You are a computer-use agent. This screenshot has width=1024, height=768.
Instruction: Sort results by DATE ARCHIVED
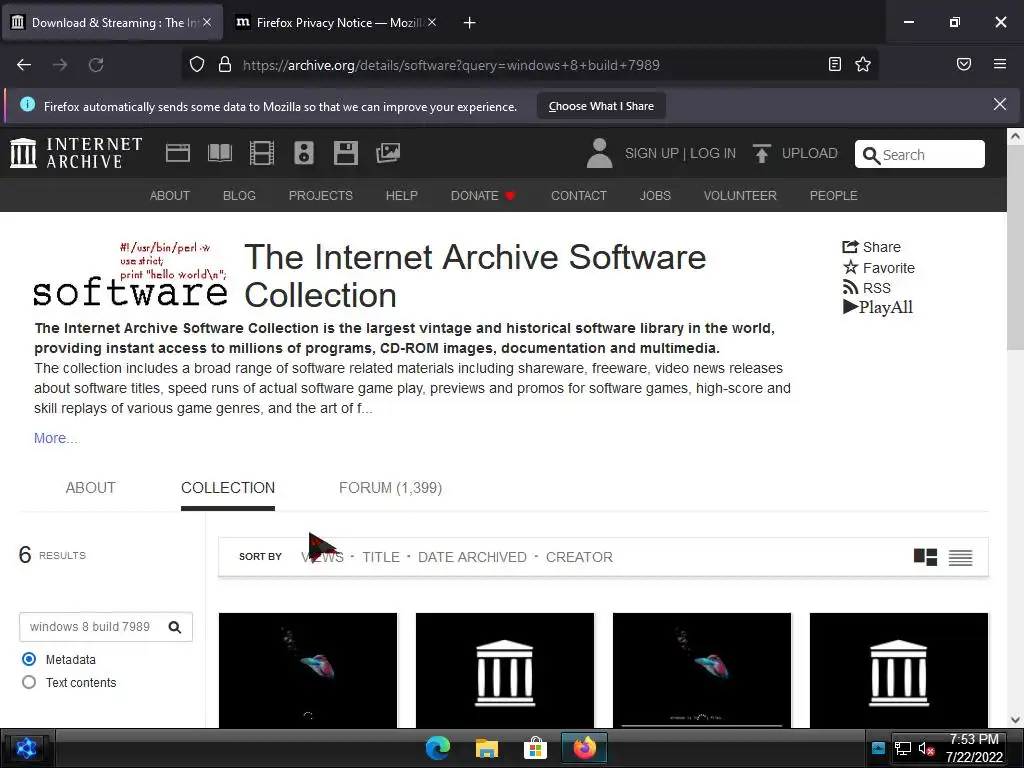tap(472, 557)
